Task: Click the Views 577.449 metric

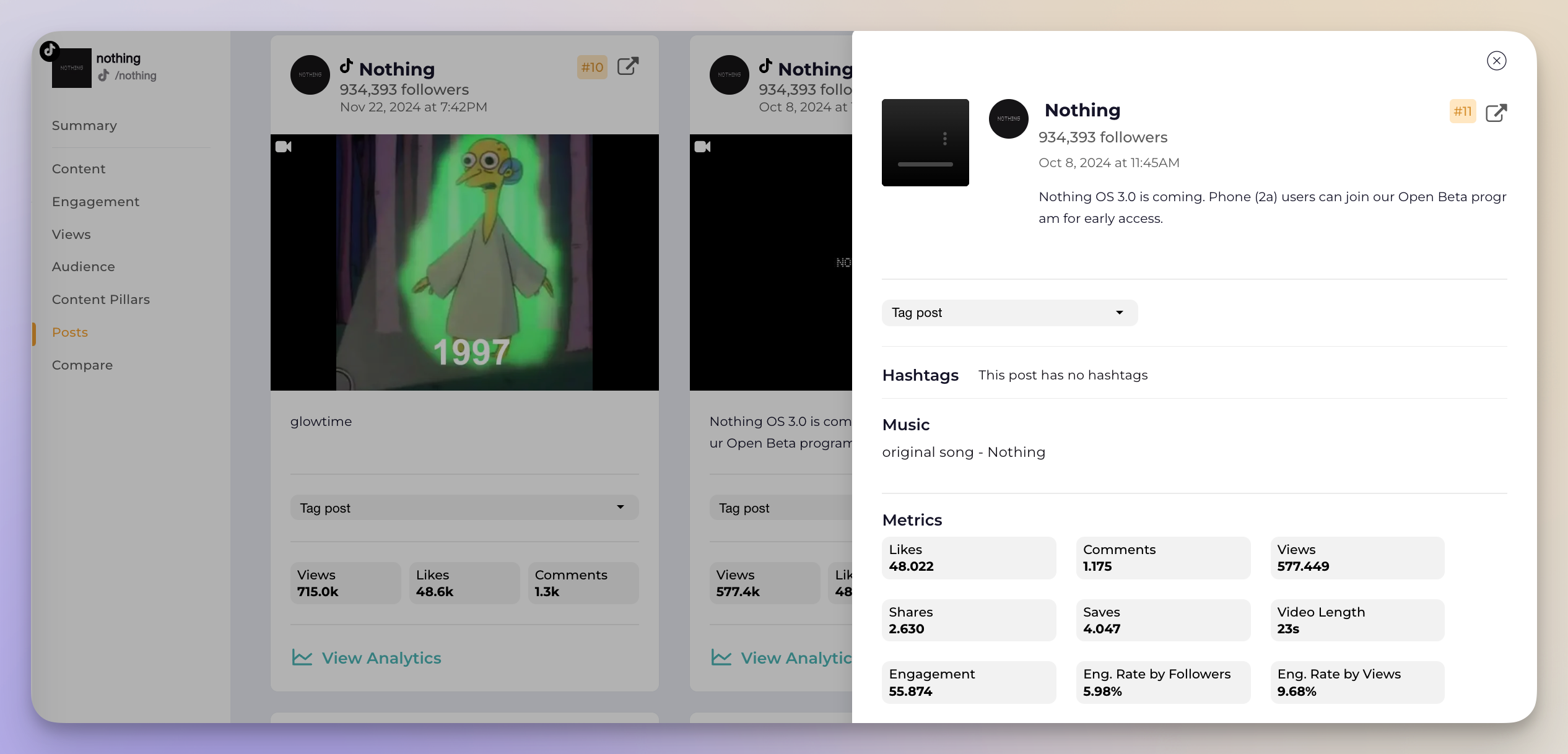Action: coord(1357,558)
